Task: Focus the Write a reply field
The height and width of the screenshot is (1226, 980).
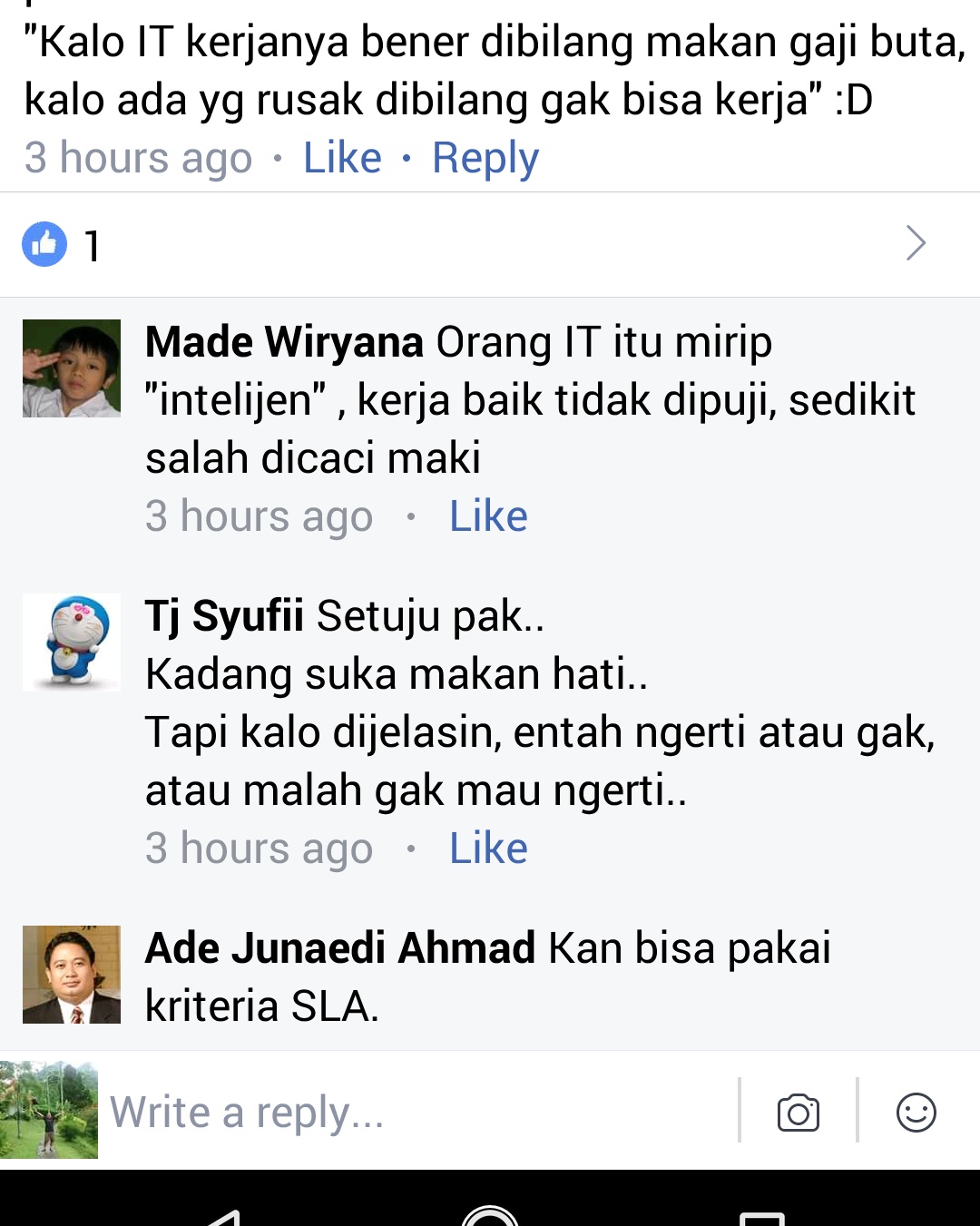Action: coord(417,1113)
